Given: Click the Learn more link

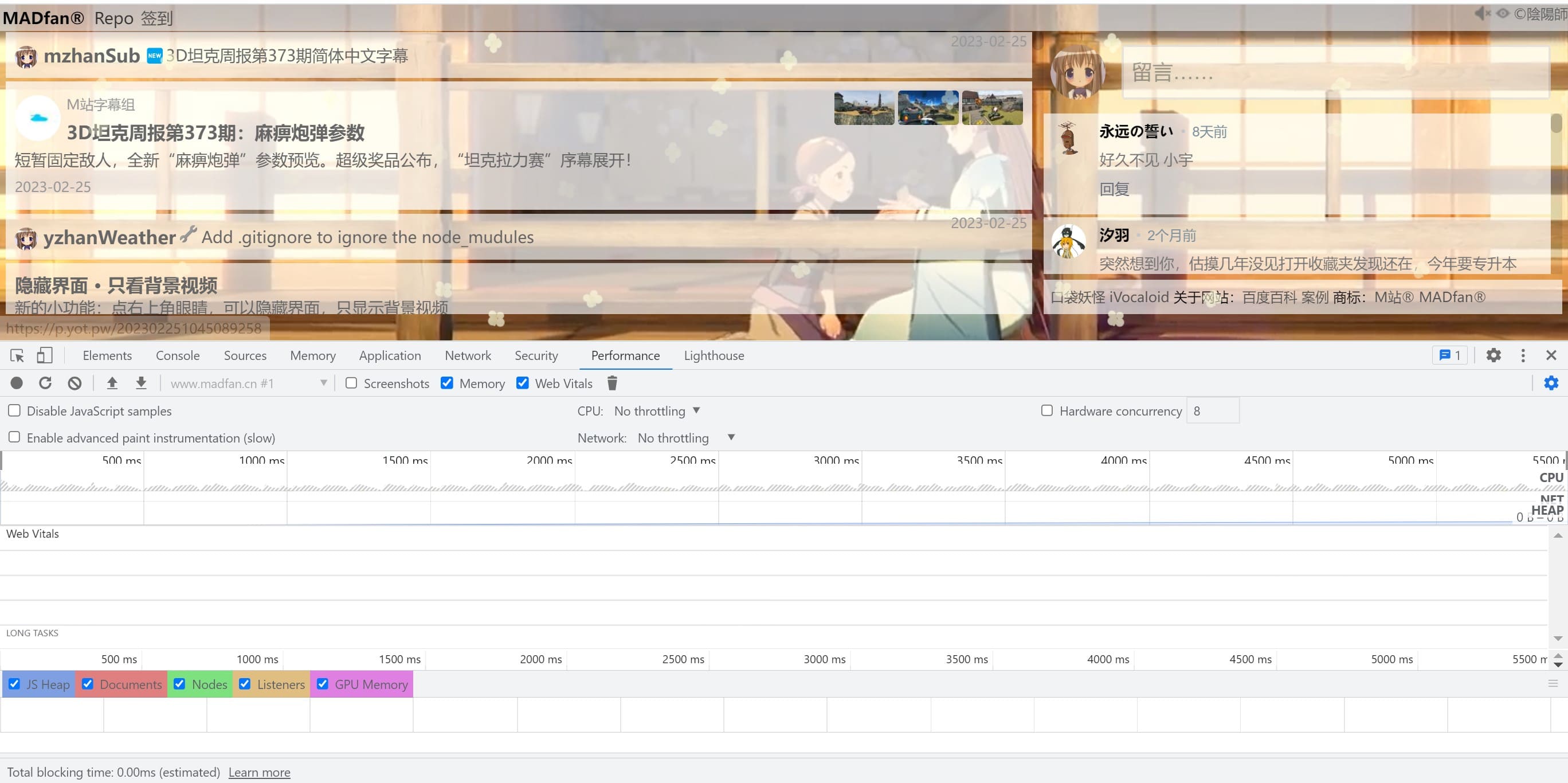Looking at the screenshot, I should tap(259, 772).
